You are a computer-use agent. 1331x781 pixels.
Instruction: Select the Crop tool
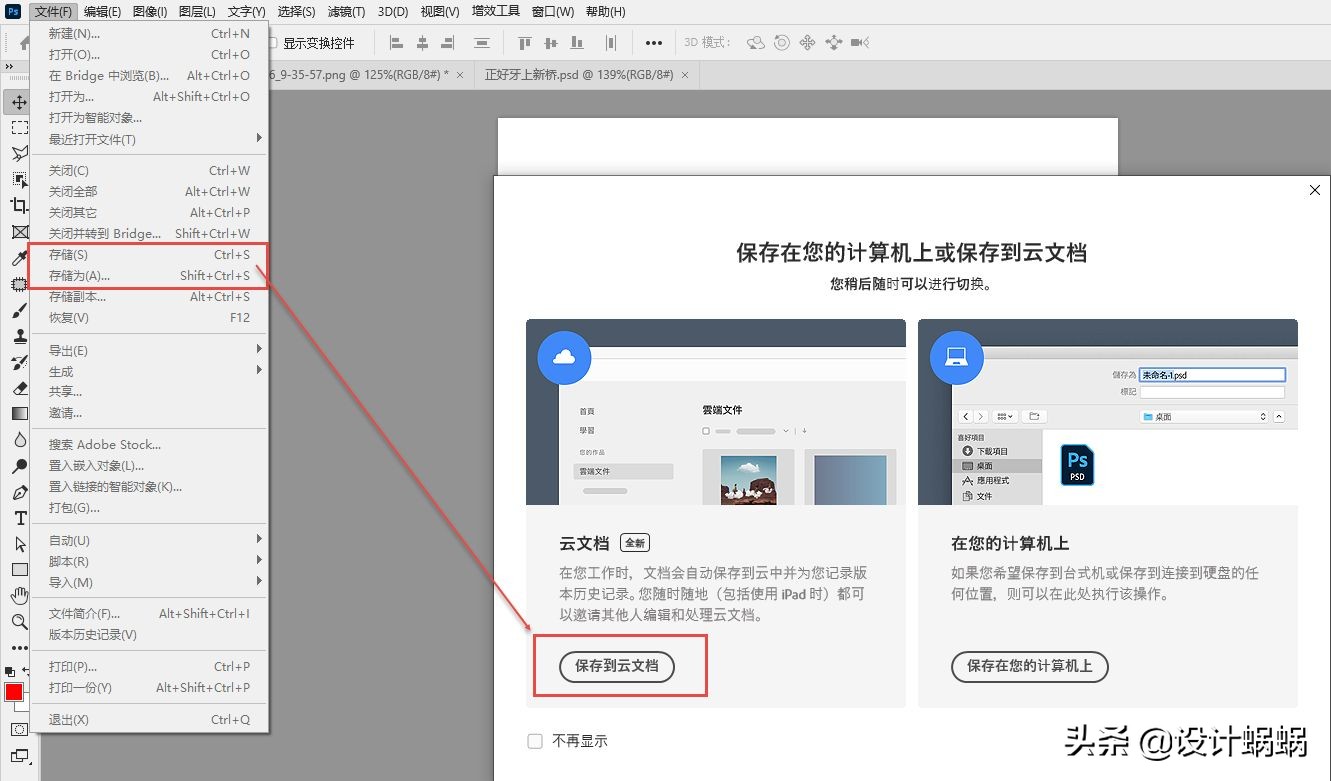pos(17,205)
